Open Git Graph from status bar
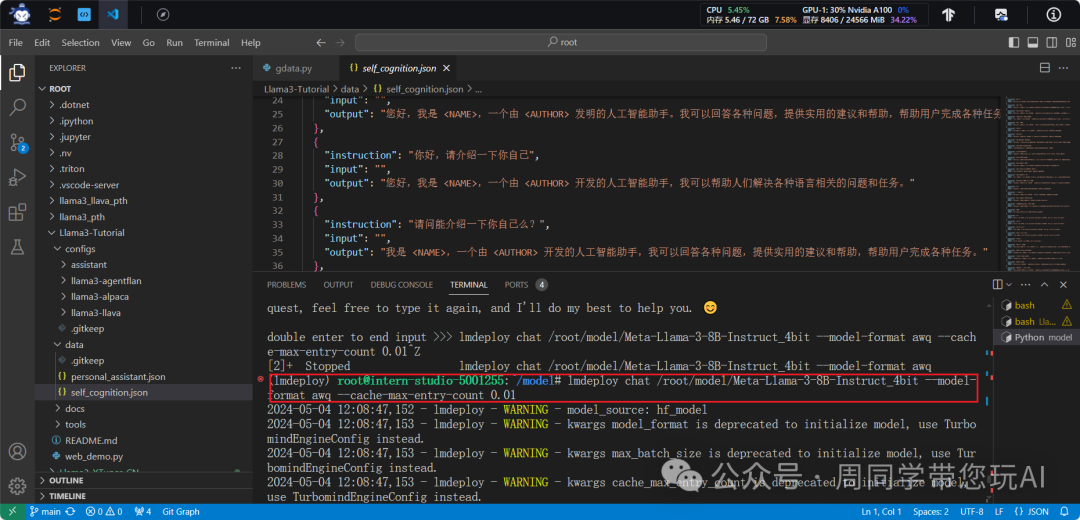 (x=181, y=512)
